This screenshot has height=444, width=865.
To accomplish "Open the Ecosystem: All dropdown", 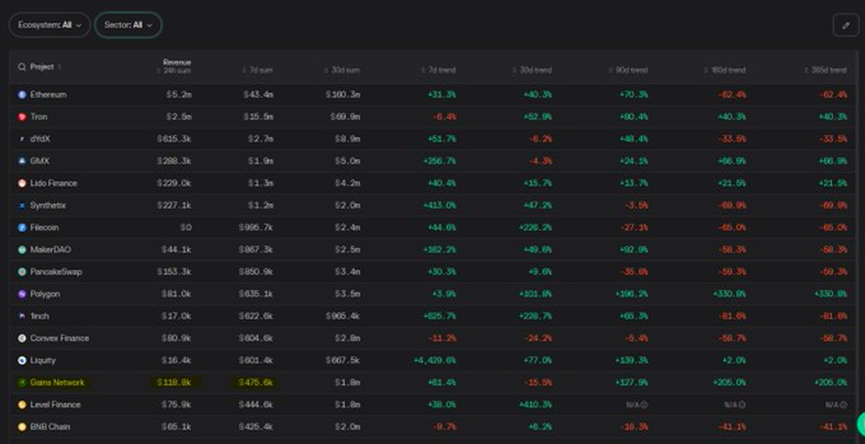I will 50,25.
